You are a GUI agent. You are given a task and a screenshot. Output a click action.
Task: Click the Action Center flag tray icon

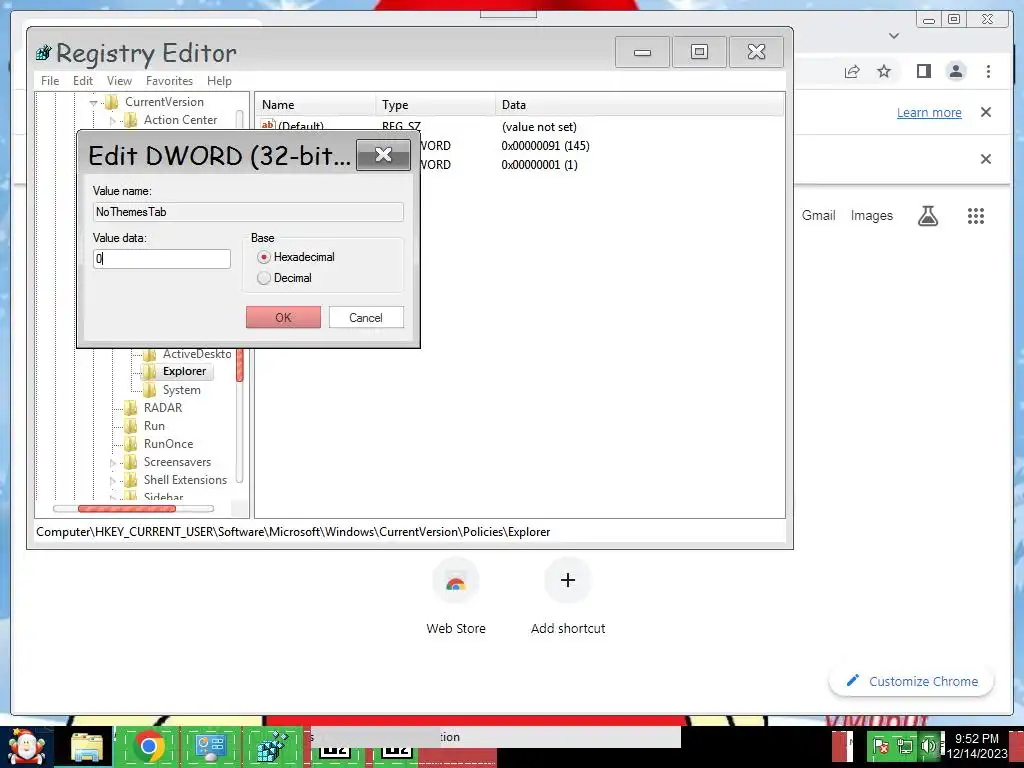(880, 746)
